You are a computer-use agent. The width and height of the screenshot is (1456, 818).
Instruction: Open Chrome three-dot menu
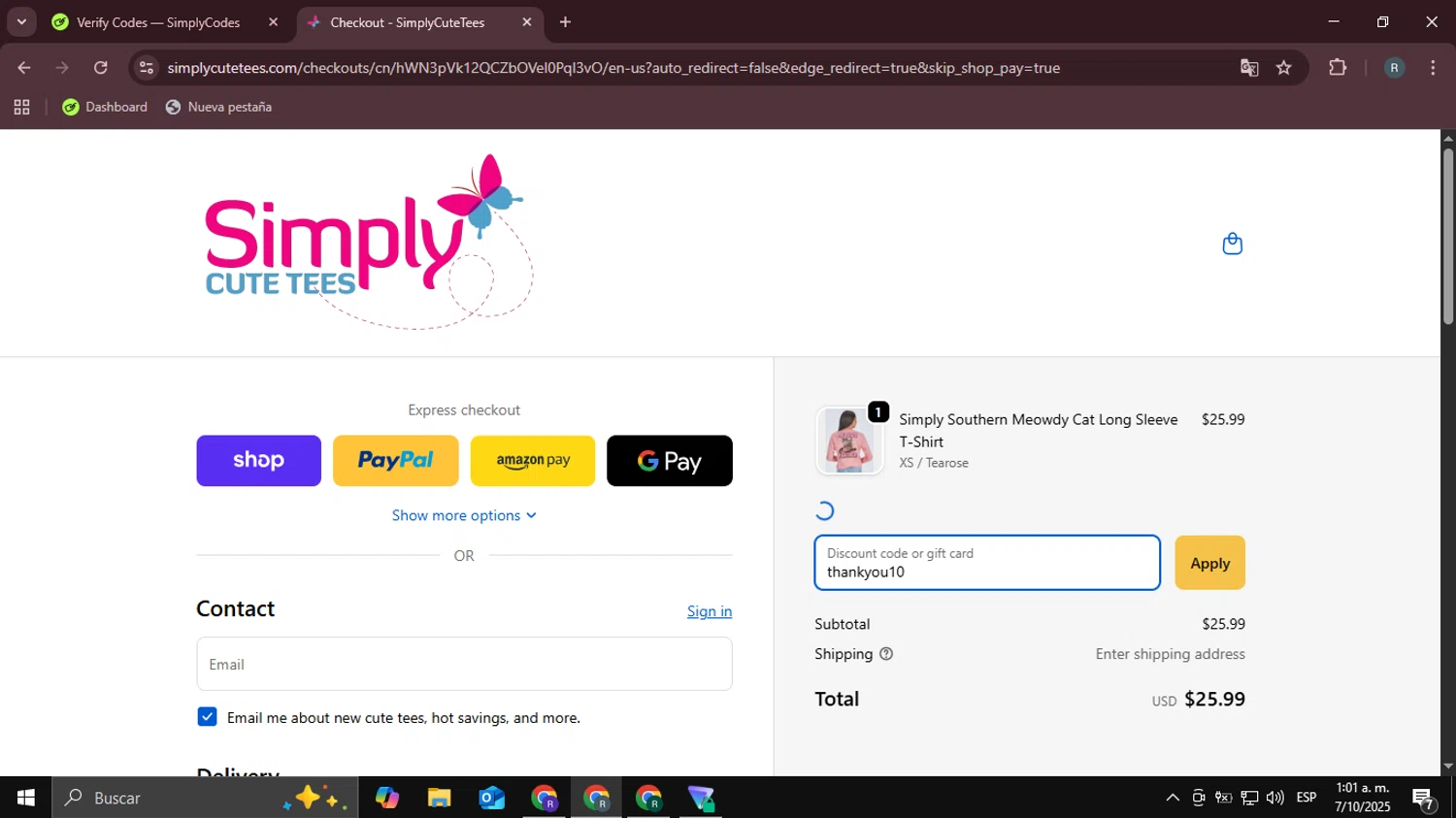(1433, 68)
